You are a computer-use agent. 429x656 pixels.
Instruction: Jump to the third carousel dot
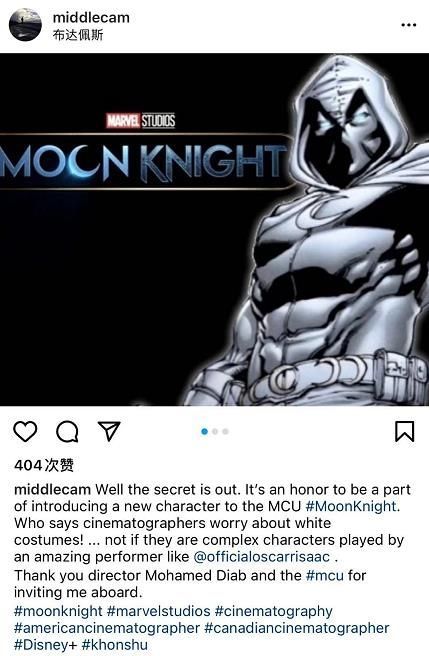pos(226,431)
